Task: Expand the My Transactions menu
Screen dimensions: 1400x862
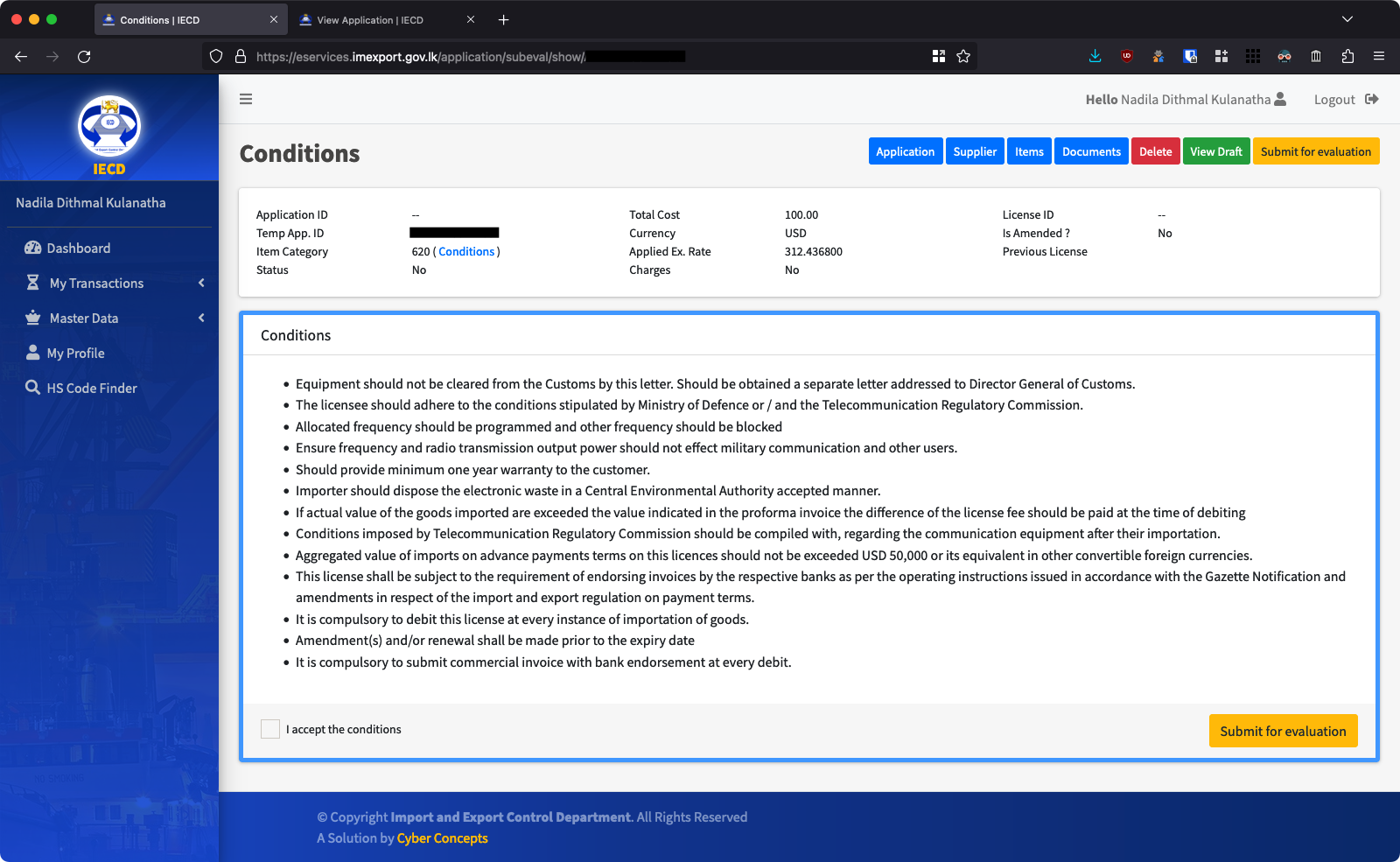Action: [x=96, y=284]
